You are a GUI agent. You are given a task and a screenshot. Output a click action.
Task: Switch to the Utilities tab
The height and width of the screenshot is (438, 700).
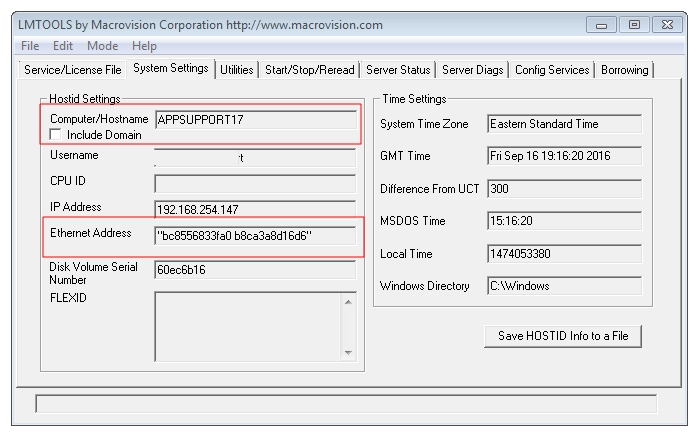point(236,70)
